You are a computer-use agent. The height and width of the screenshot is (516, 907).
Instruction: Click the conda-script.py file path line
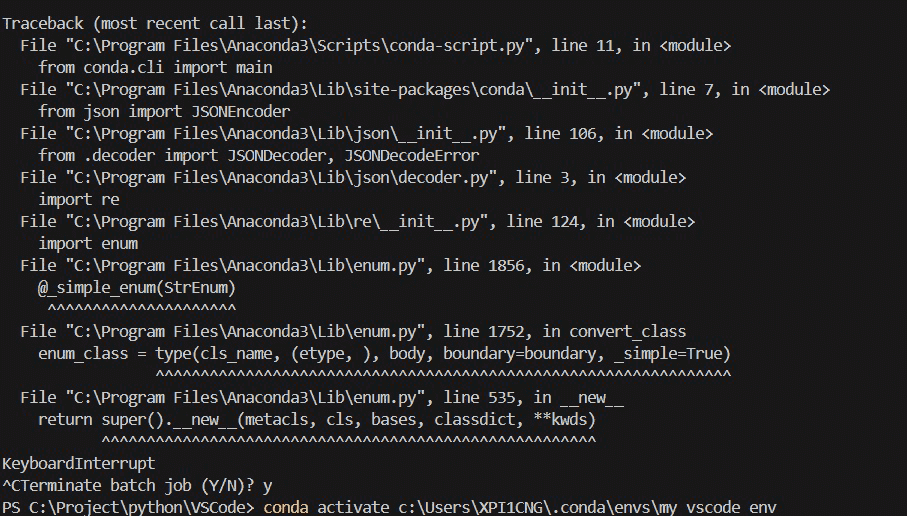pyautogui.click(x=375, y=46)
